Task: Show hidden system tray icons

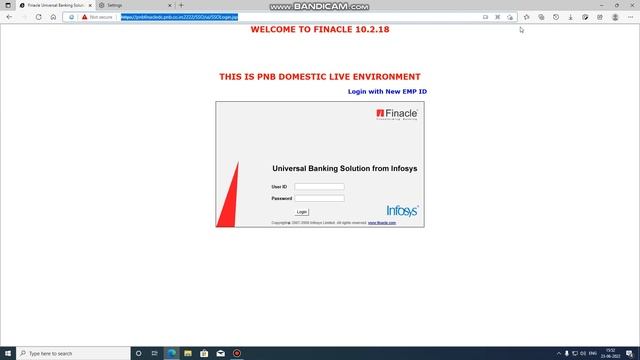Action: click(x=559, y=353)
